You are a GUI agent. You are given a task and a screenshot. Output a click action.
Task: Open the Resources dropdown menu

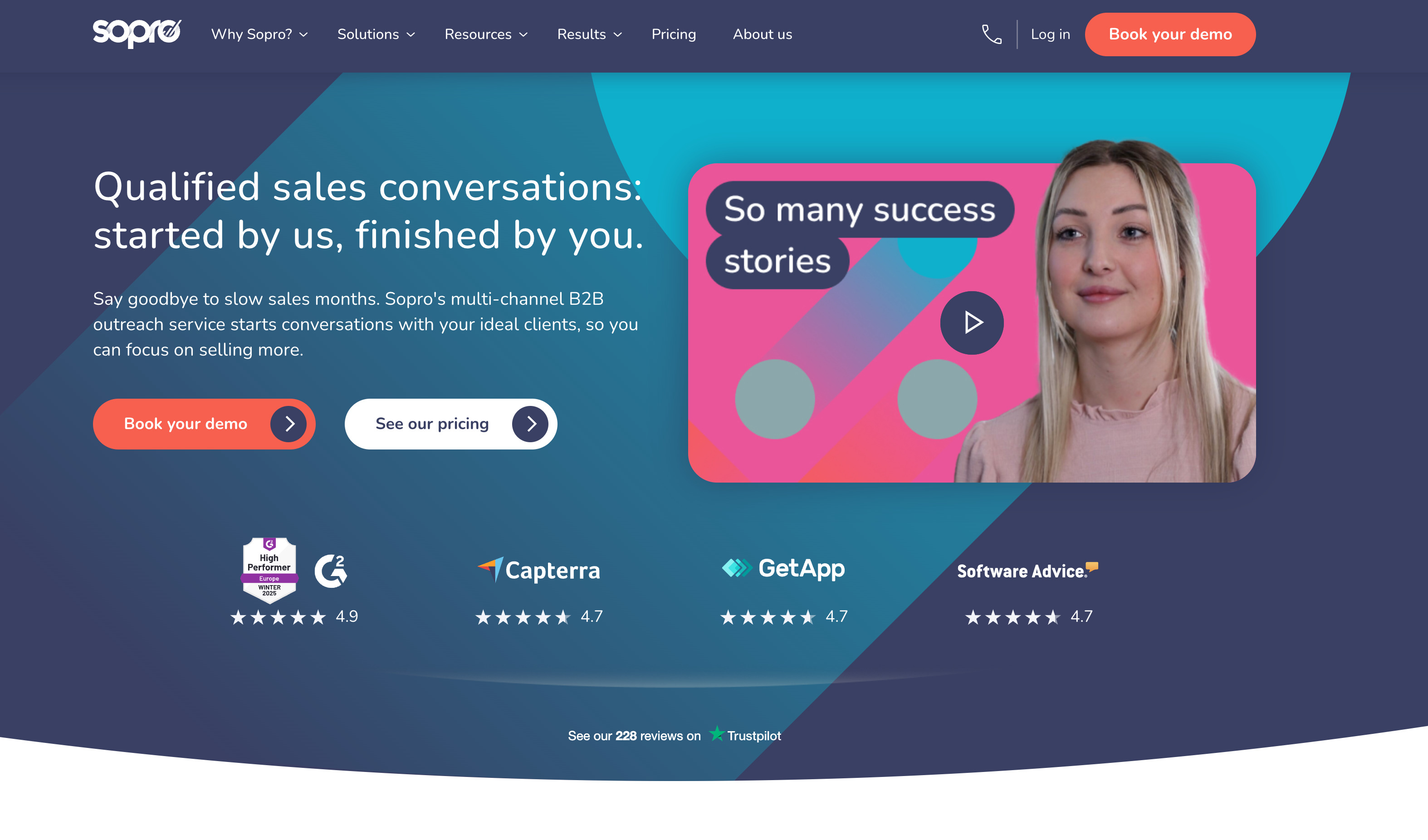486,34
